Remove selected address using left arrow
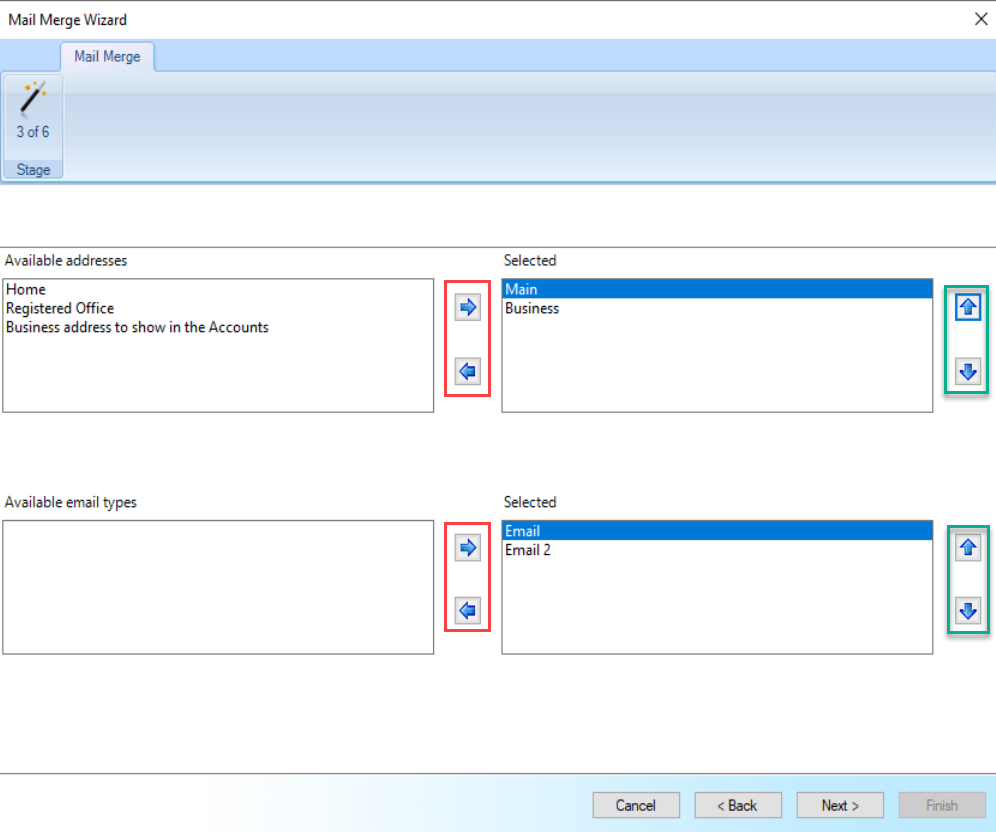Screen dimensions: 996x832 click(468, 371)
